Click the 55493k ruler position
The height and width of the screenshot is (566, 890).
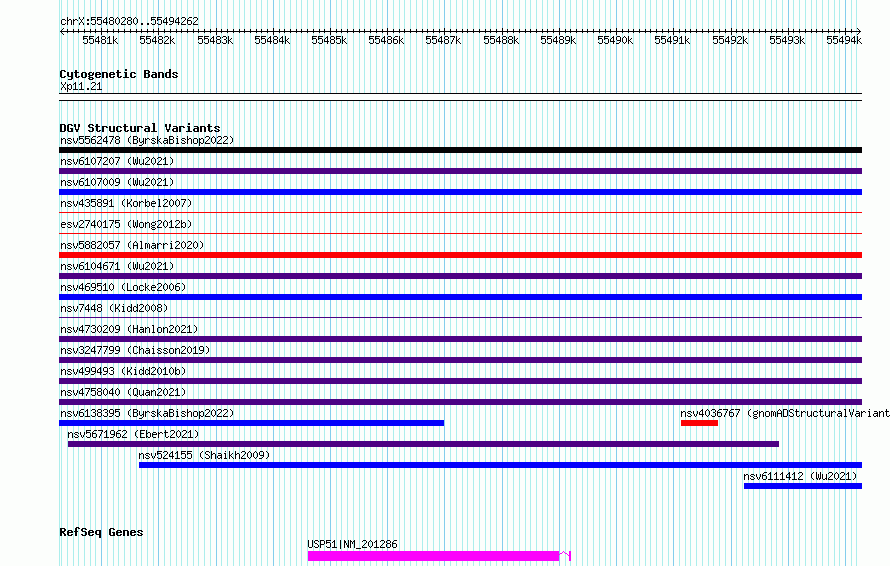[787, 40]
